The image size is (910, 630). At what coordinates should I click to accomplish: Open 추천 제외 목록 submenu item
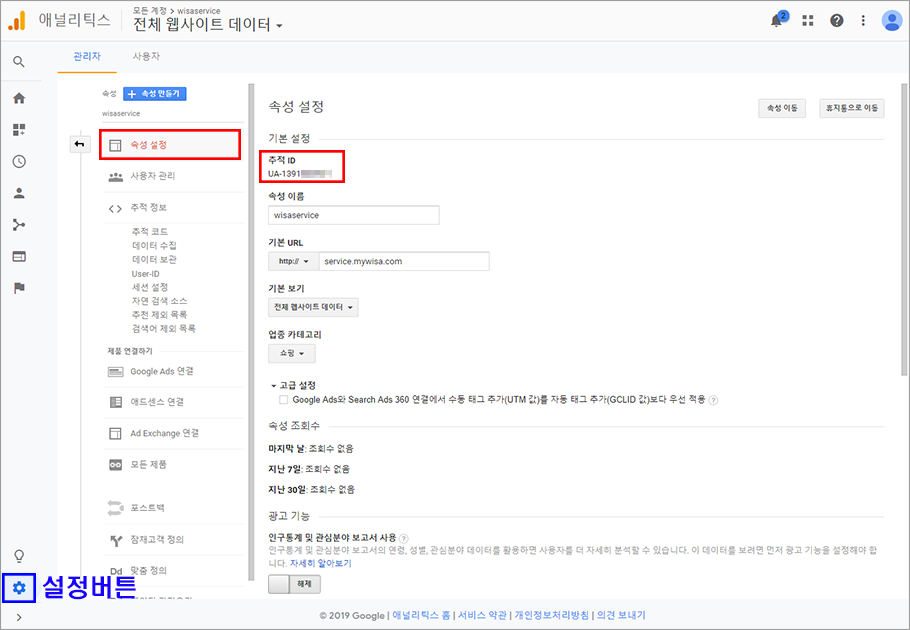pos(160,314)
